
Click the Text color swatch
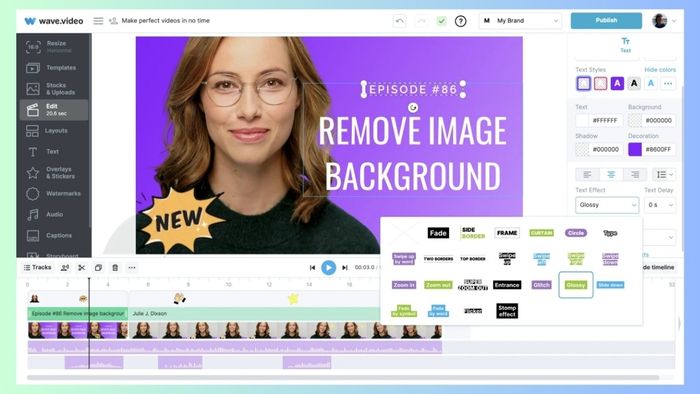[582, 120]
